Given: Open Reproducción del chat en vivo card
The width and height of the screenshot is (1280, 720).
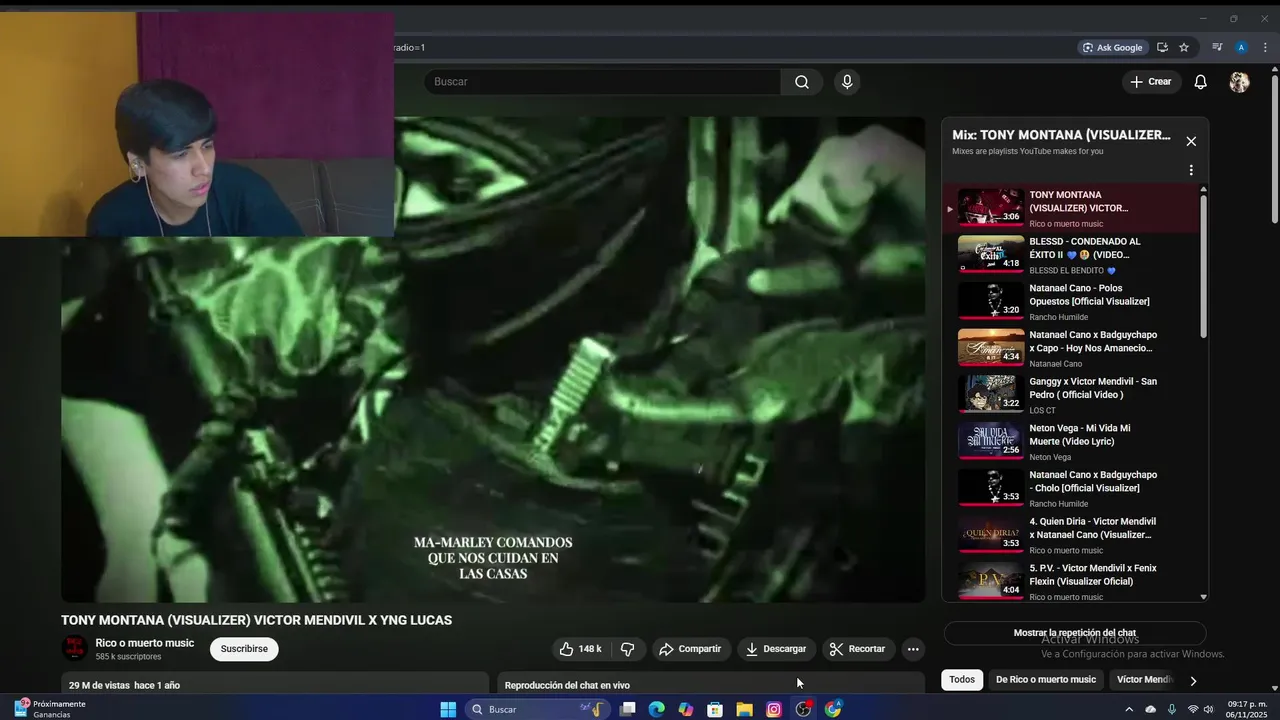Looking at the screenshot, I should point(711,684).
